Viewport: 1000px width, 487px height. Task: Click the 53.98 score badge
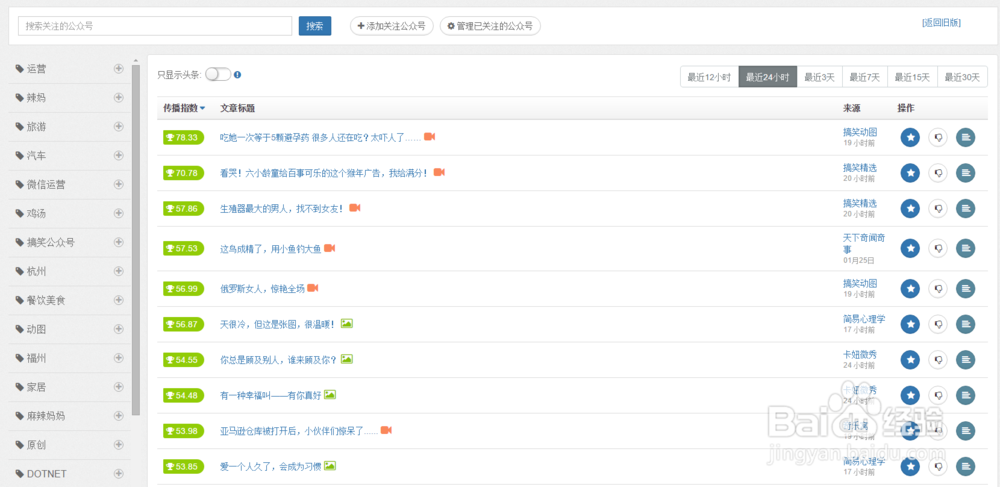pyautogui.click(x=182, y=431)
